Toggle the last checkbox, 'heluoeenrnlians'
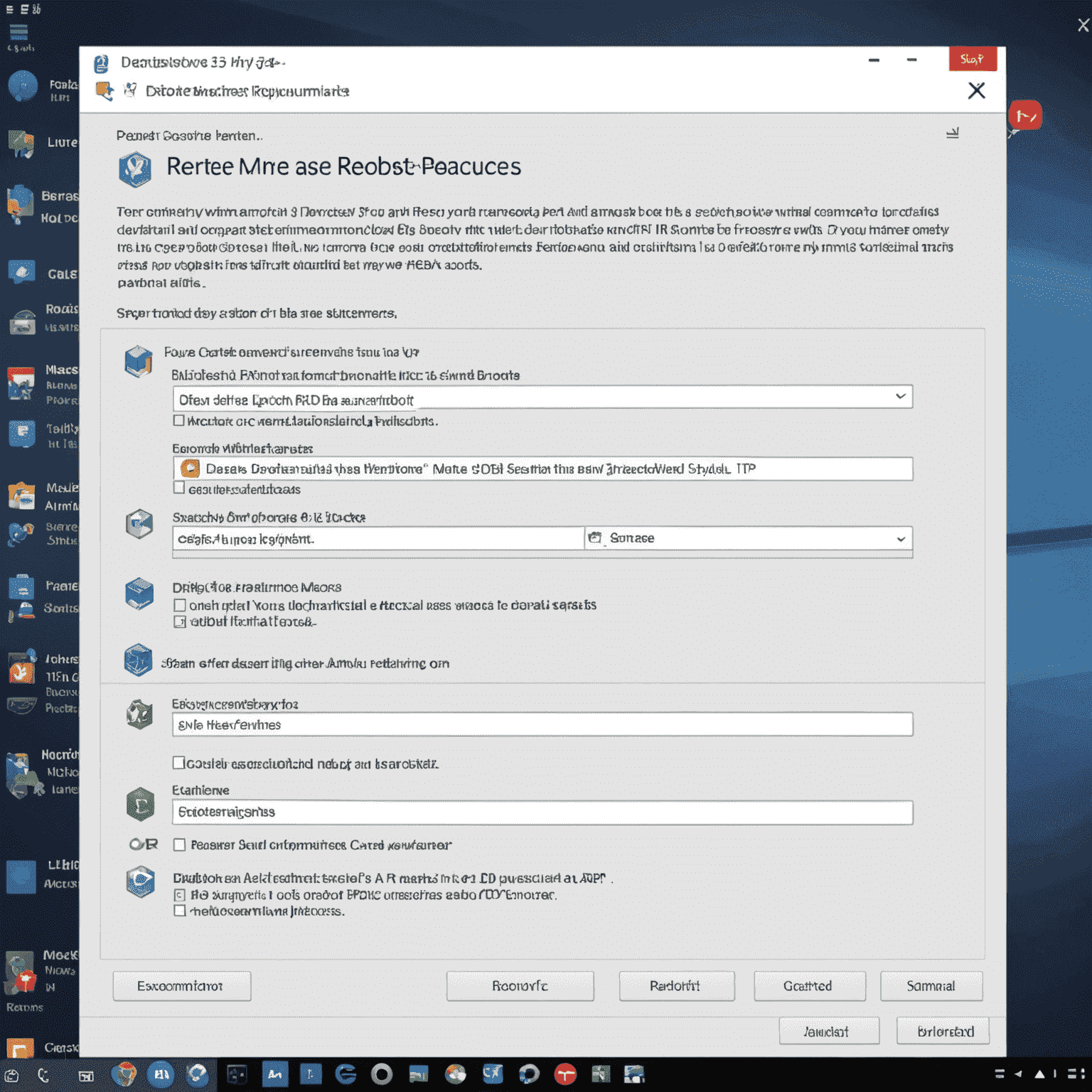 click(x=180, y=911)
